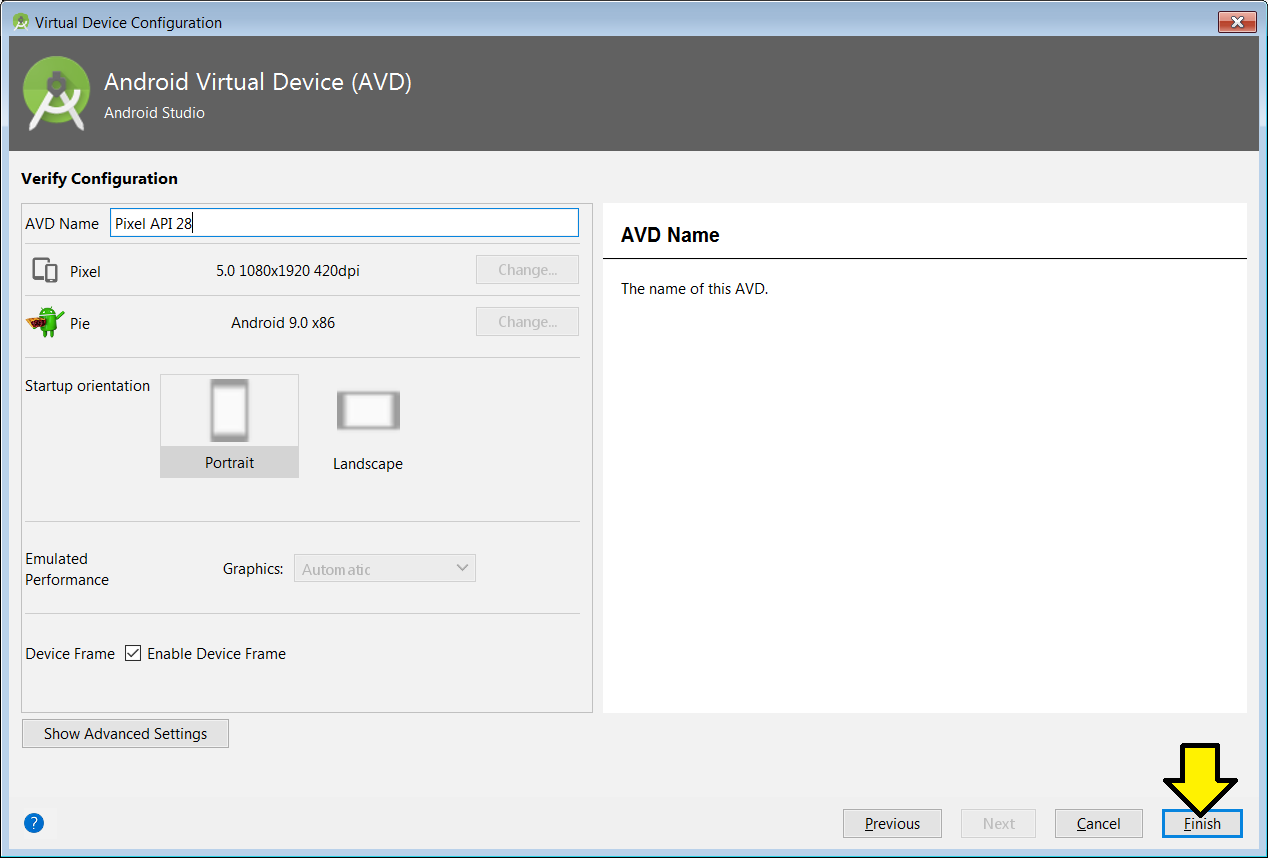Click the Pixel device hardware icon
Image resolution: width=1268 pixels, height=858 pixels.
[x=45, y=271]
